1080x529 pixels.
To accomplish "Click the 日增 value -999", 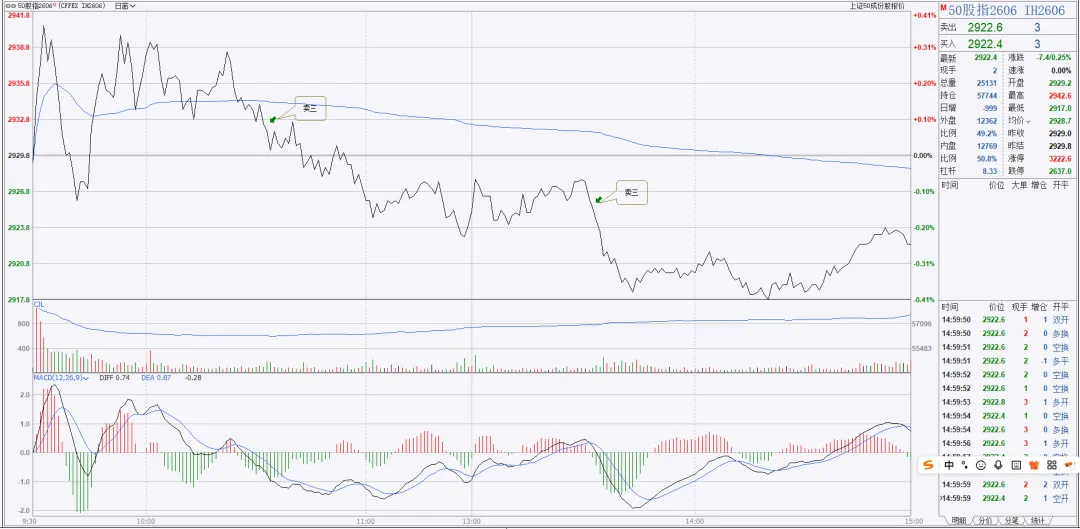I will 991,108.
